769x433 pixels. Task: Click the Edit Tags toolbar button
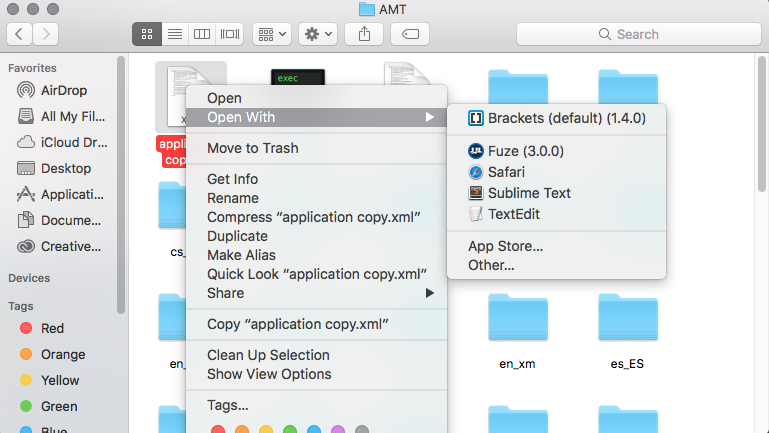point(410,34)
